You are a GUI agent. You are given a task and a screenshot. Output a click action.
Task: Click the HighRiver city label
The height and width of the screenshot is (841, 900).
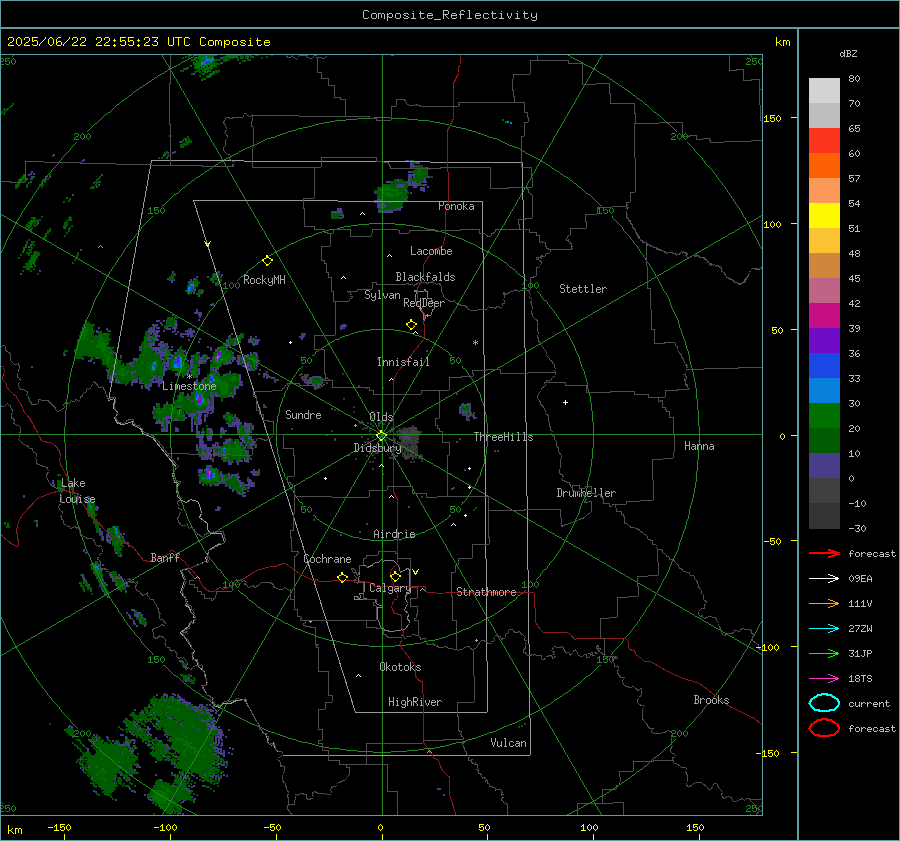pos(415,702)
